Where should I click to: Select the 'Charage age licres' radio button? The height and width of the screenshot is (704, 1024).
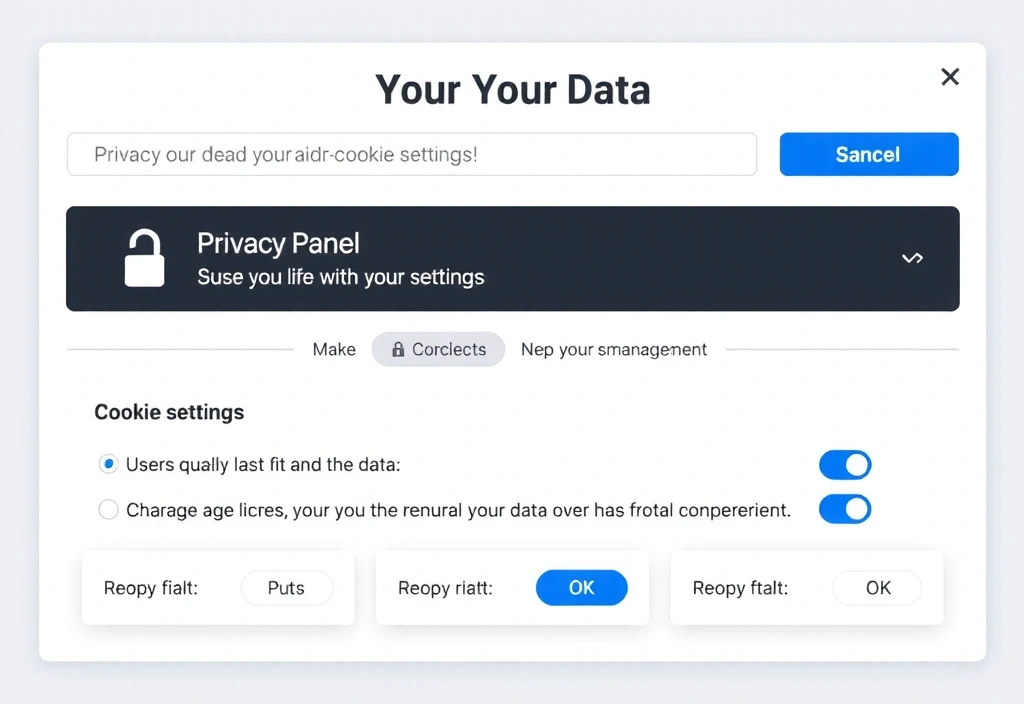pyautogui.click(x=108, y=510)
